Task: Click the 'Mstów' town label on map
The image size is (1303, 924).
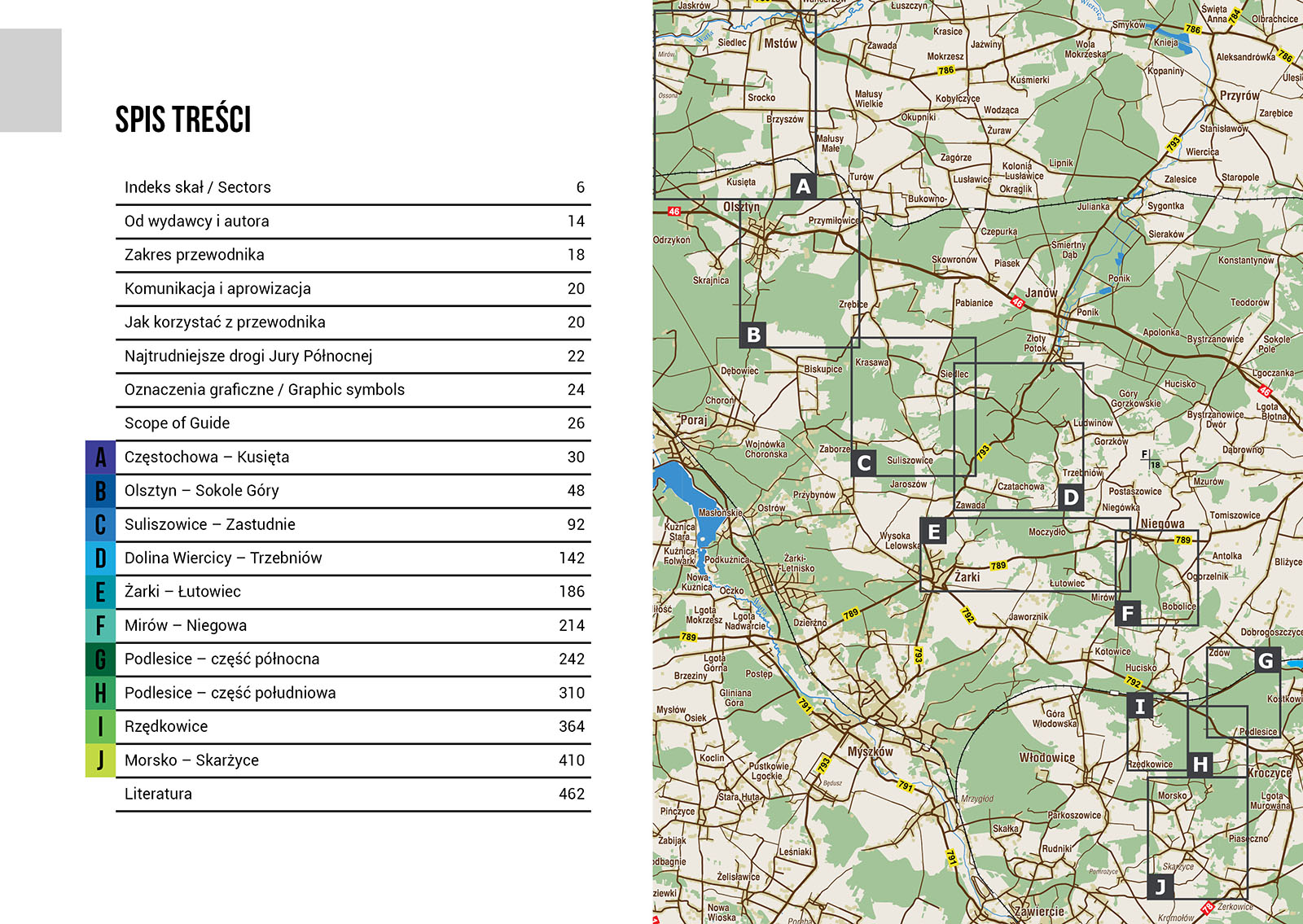Action: [780, 43]
